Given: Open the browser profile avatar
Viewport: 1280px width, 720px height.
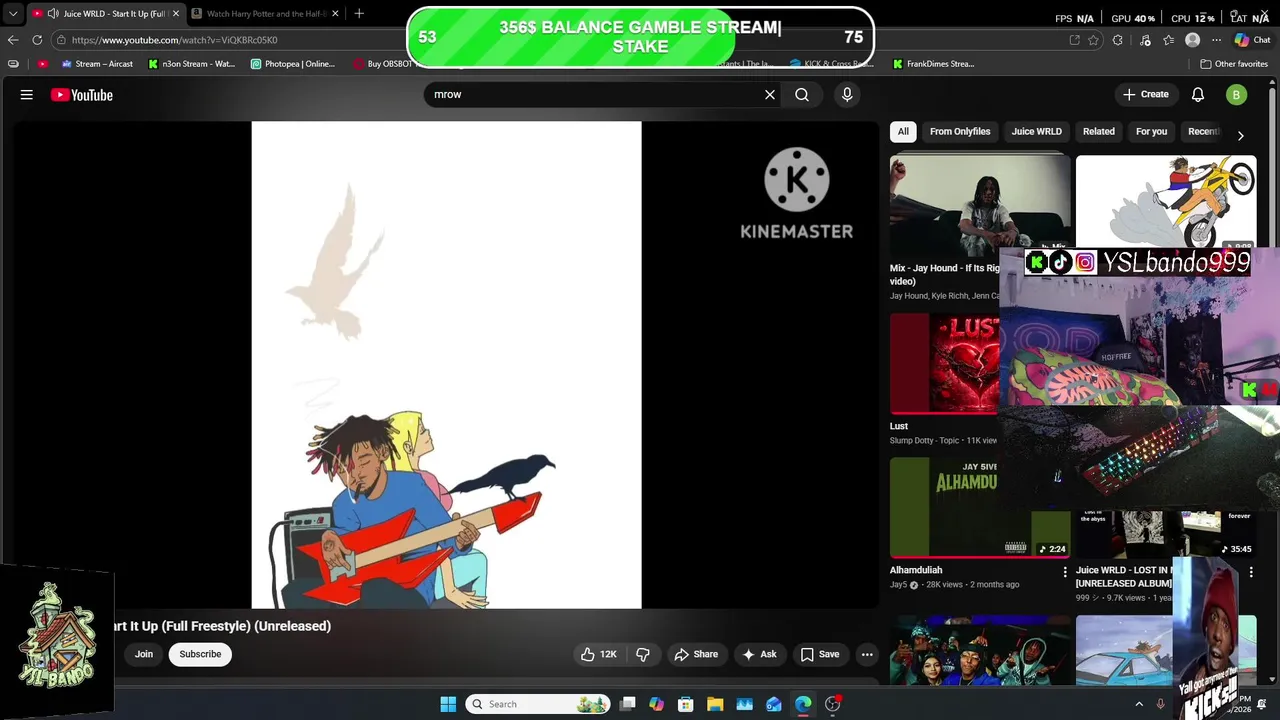Looking at the screenshot, I should (1192, 40).
